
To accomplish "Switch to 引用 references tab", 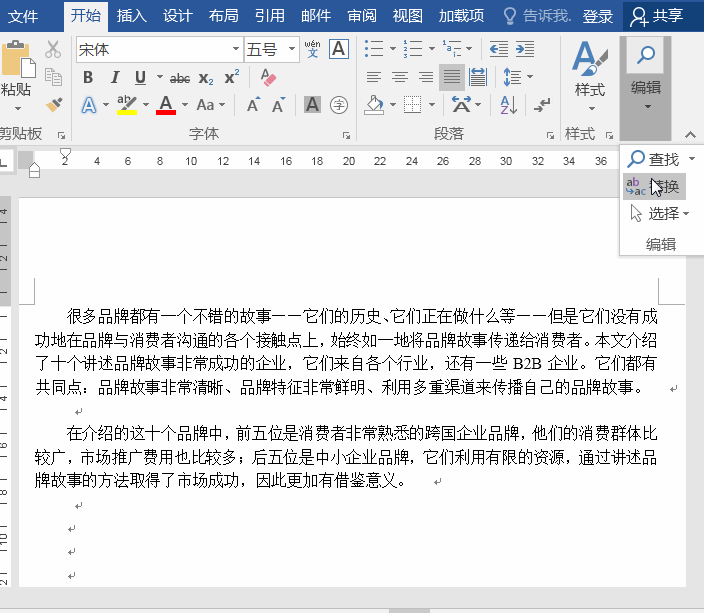I will coord(269,16).
